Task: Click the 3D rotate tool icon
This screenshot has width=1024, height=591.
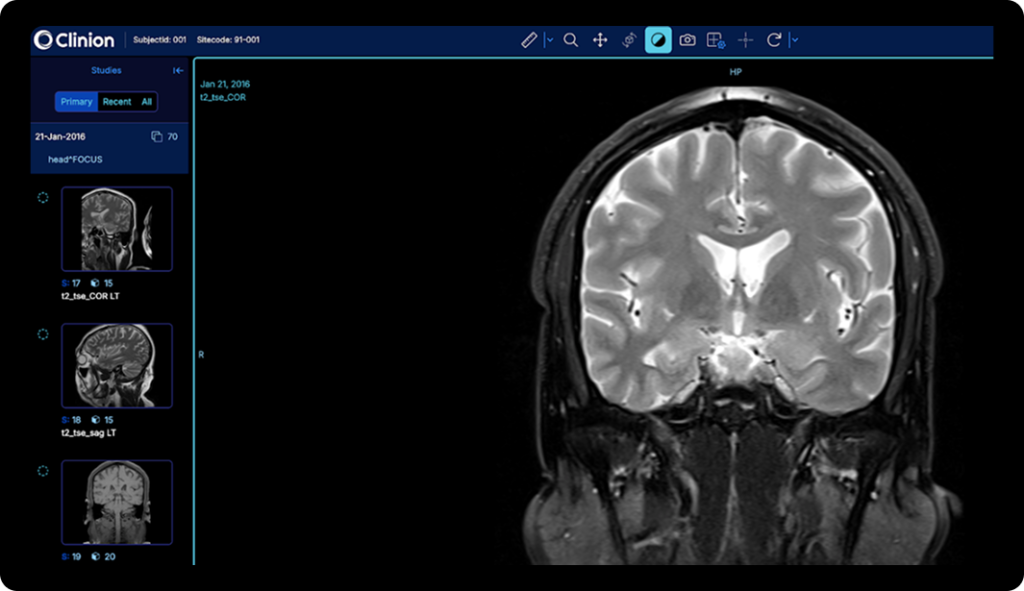Action: [x=629, y=40]
